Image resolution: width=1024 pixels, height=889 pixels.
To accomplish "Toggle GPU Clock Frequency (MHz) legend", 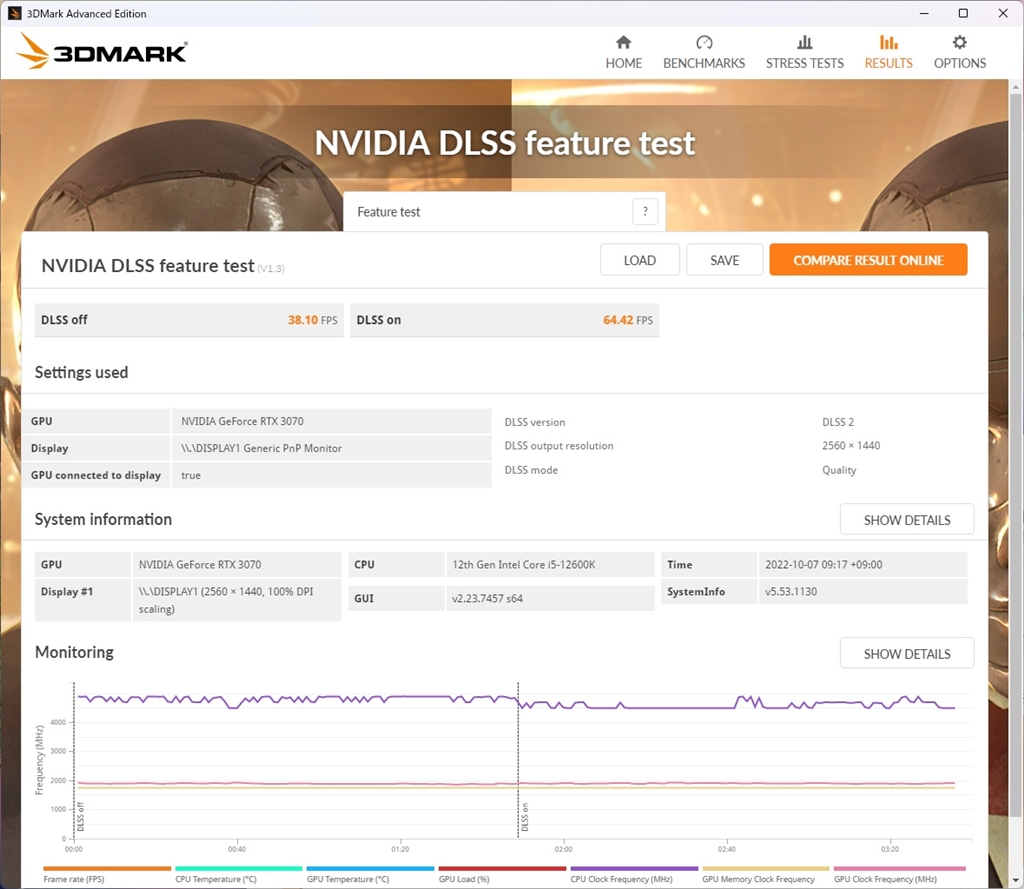I will [x=899, y=875].
